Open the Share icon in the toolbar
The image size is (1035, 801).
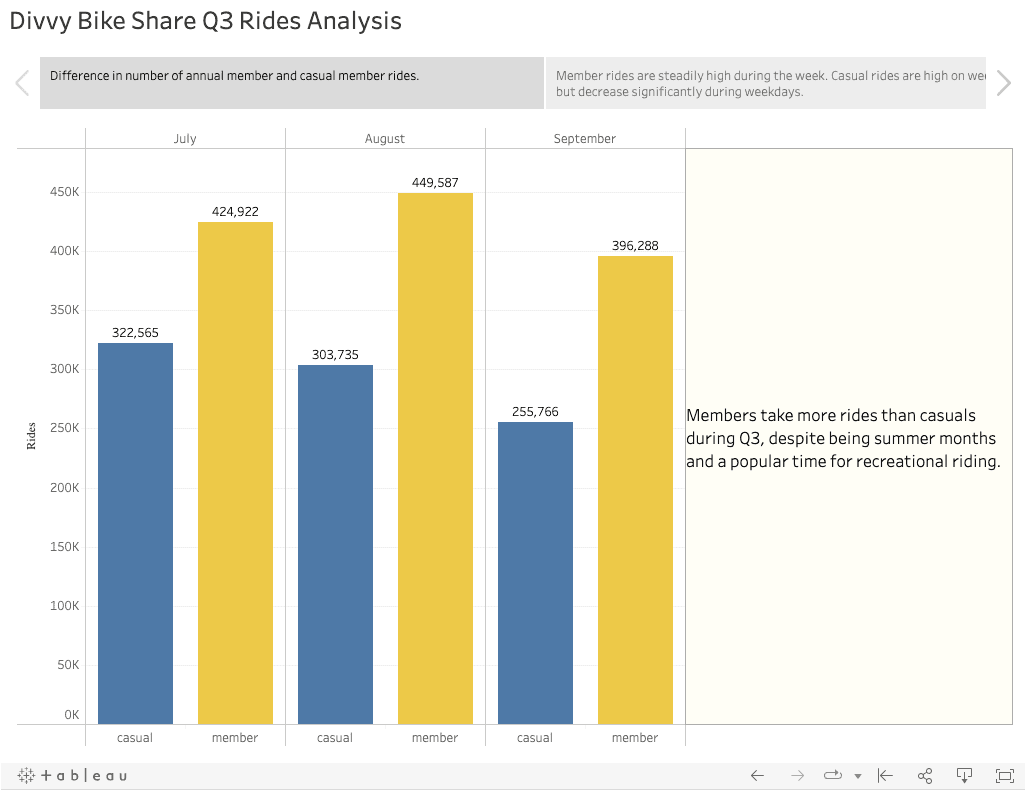click(925, 775)
